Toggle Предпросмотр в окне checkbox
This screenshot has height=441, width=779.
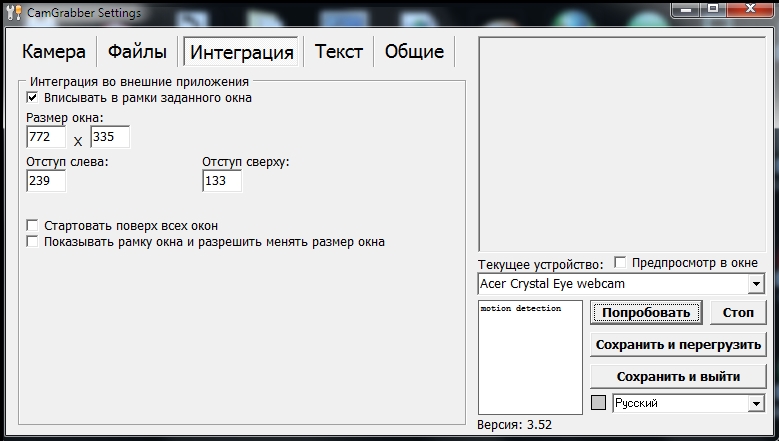[620, 262]
